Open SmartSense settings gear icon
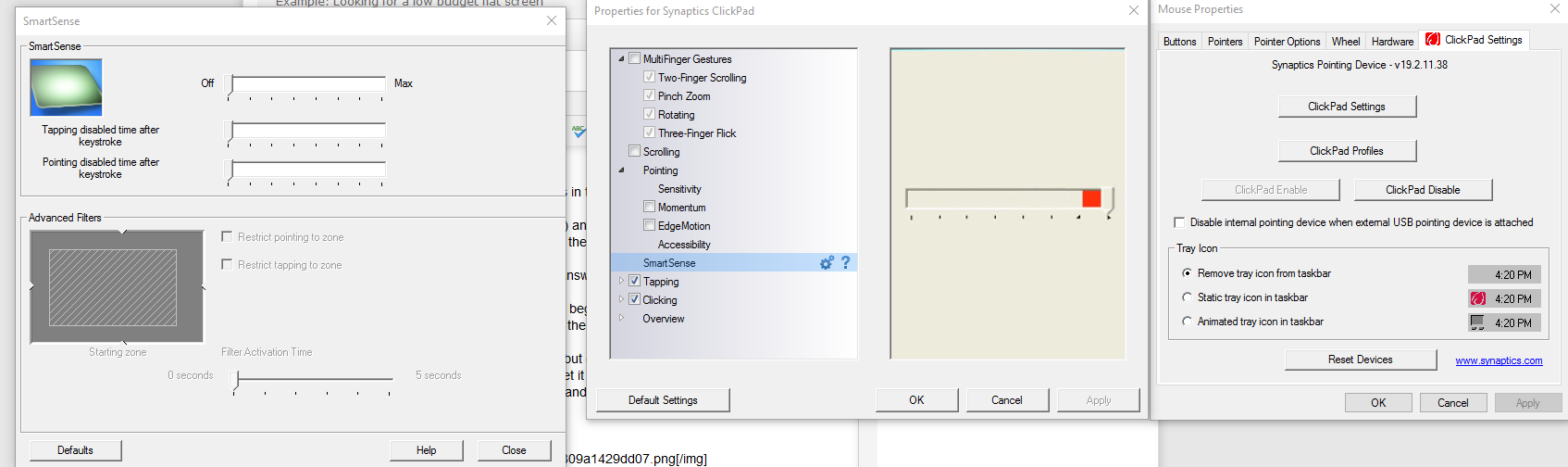Viewport: 1568px width, 467px height. click(827, 263)
